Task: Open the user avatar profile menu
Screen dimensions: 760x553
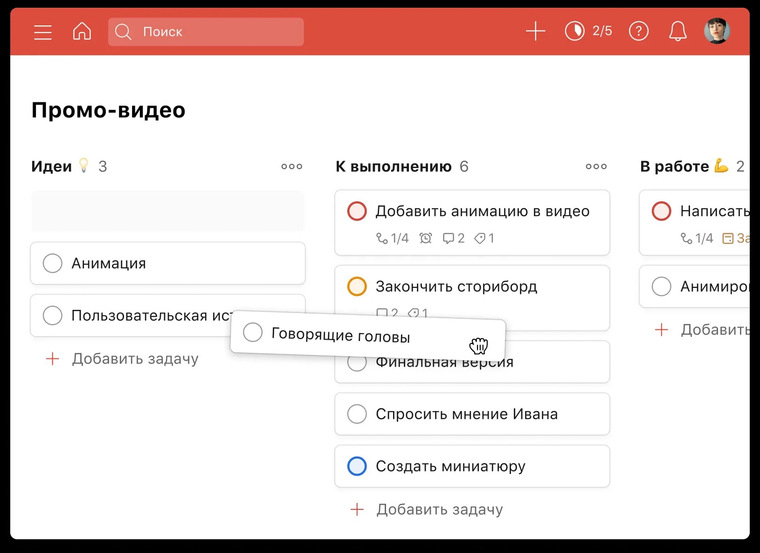Action: (716, 31)
